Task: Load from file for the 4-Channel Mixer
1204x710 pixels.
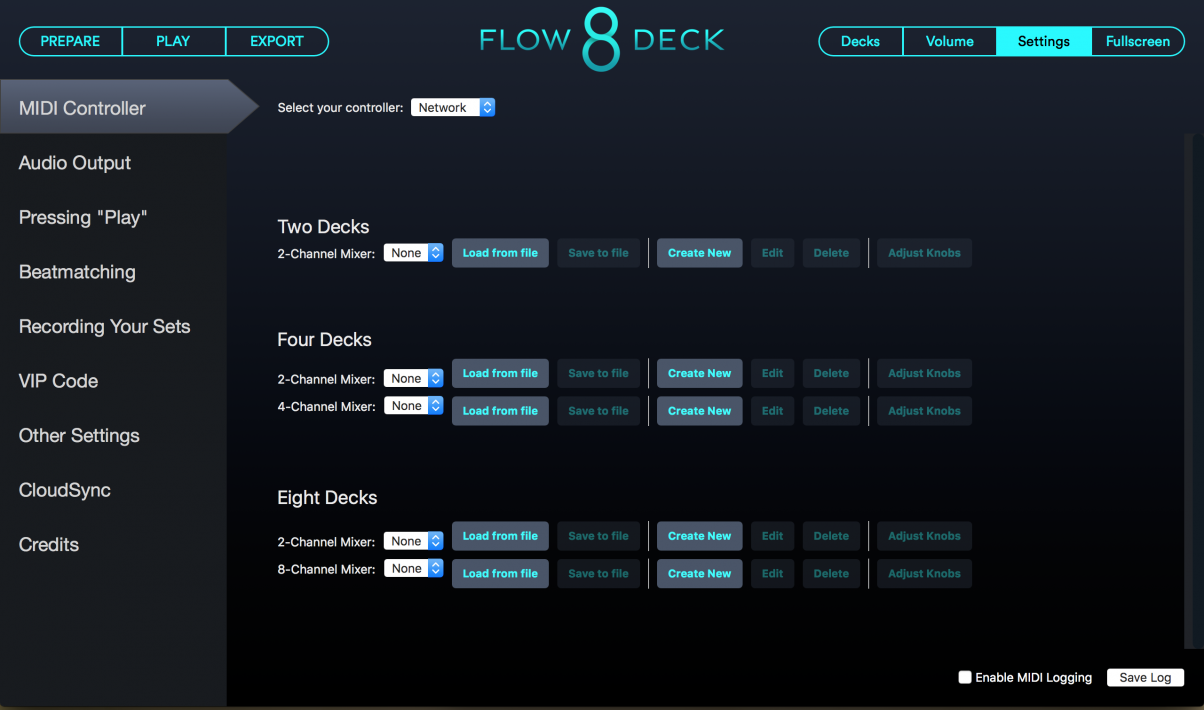Action: click(x=500, y=411)
